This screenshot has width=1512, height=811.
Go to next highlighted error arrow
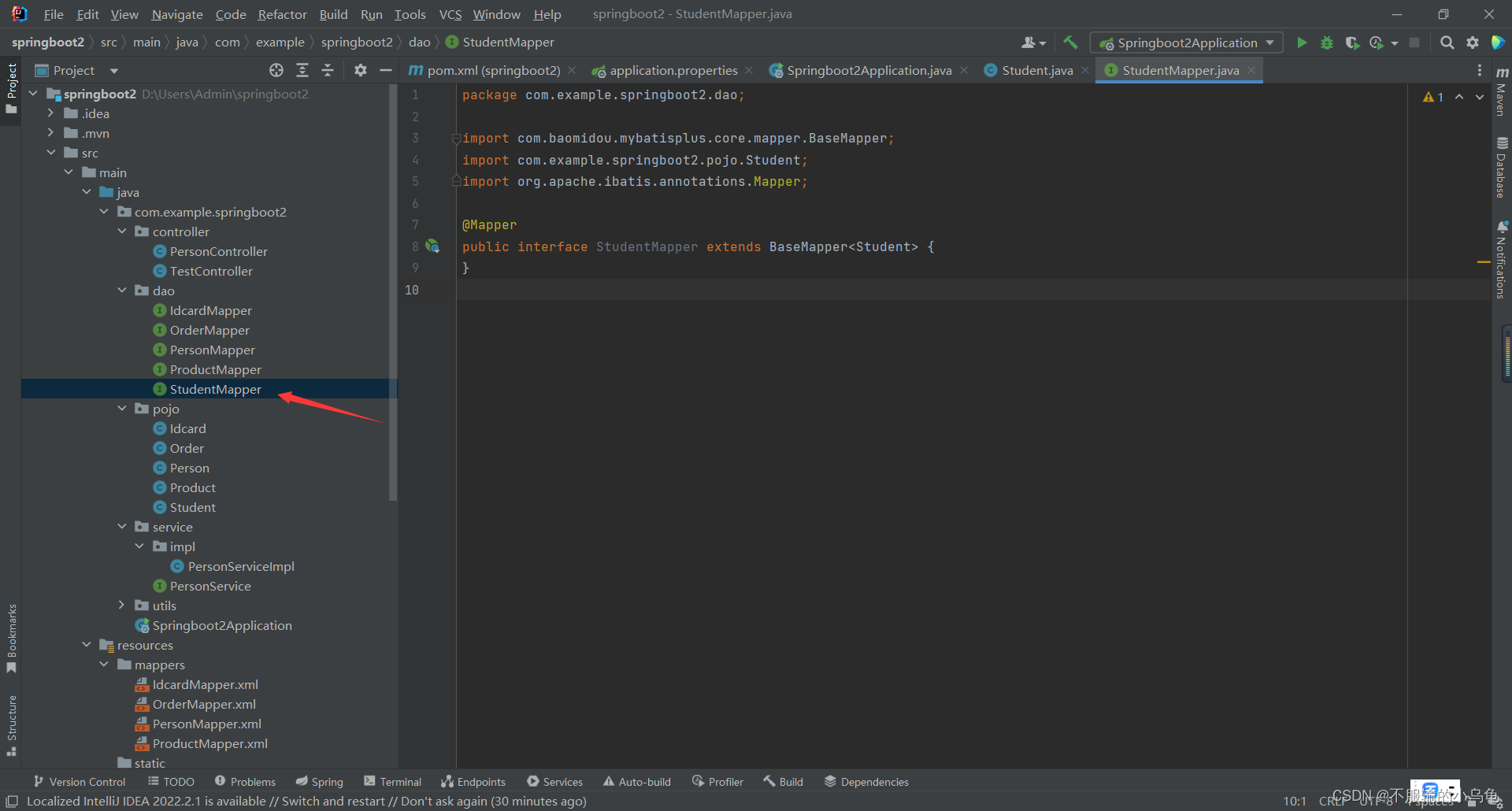click(1480, 97)
